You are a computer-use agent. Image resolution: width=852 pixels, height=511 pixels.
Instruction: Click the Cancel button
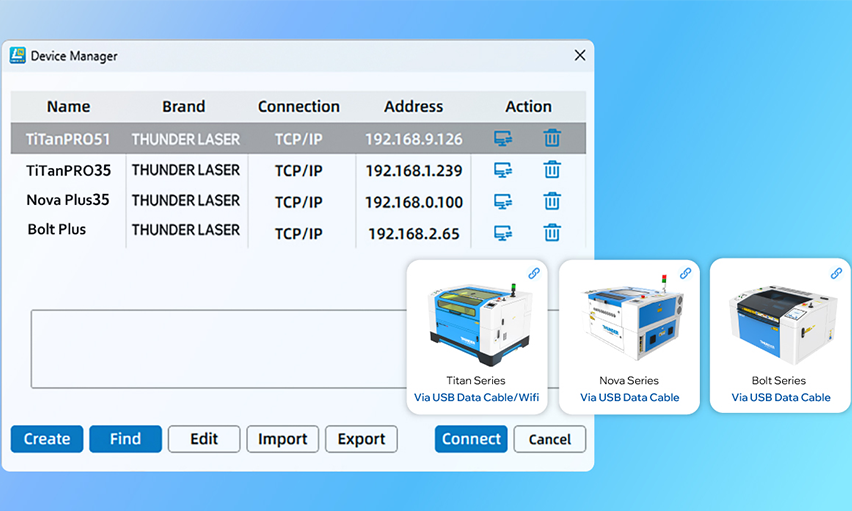click(550, 439)
